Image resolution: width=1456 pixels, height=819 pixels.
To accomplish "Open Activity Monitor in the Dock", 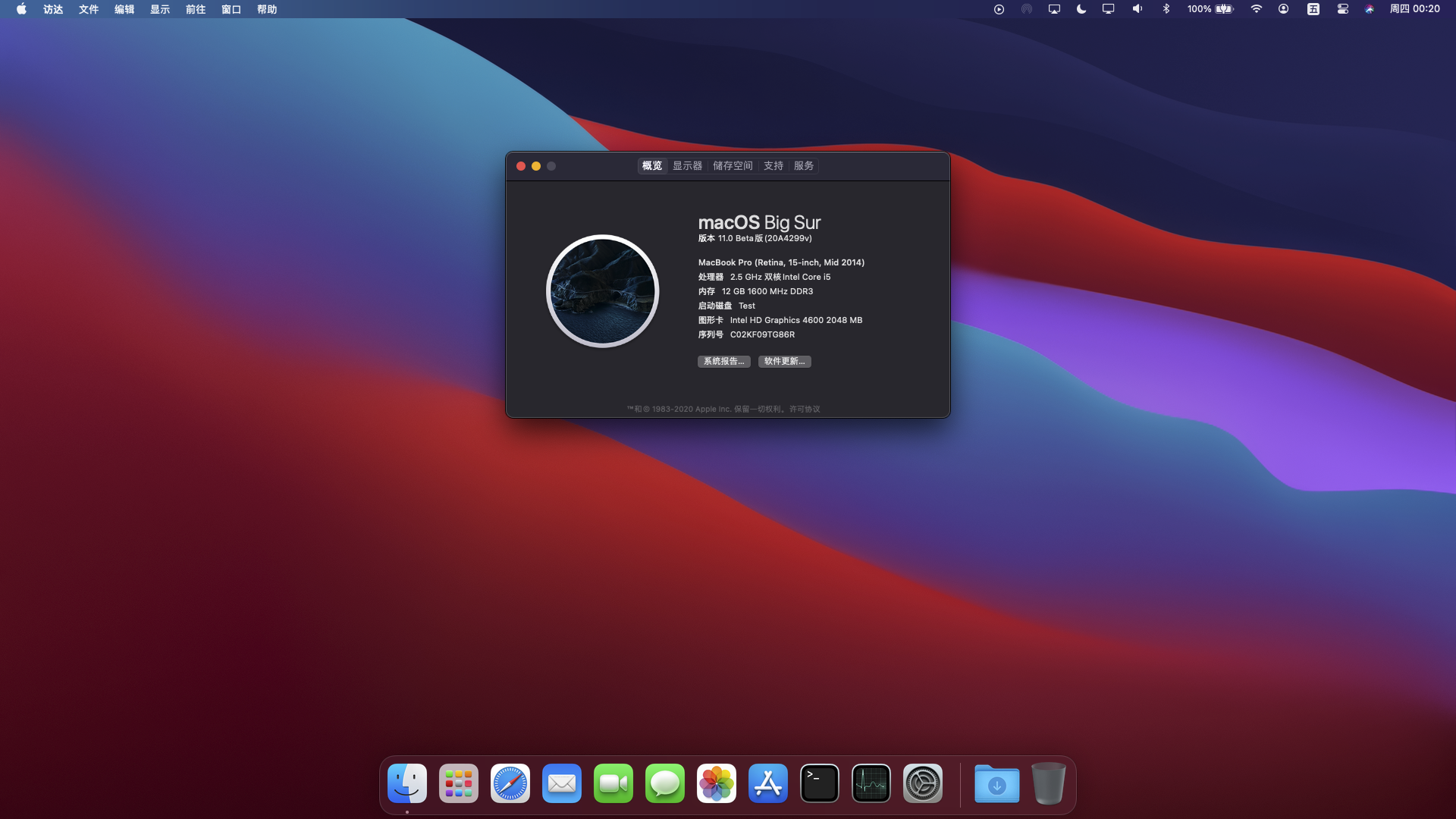I will point(871,783).
